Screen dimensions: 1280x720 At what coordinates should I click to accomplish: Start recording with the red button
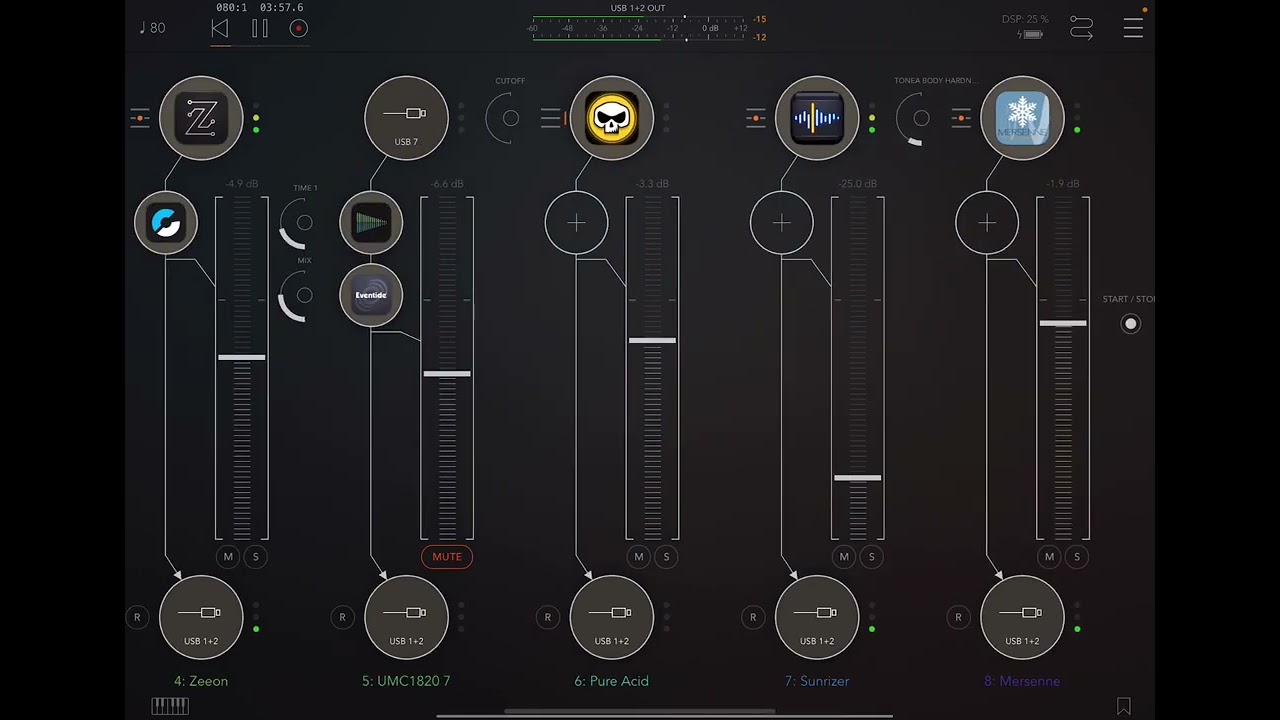(x=298, y=29)
